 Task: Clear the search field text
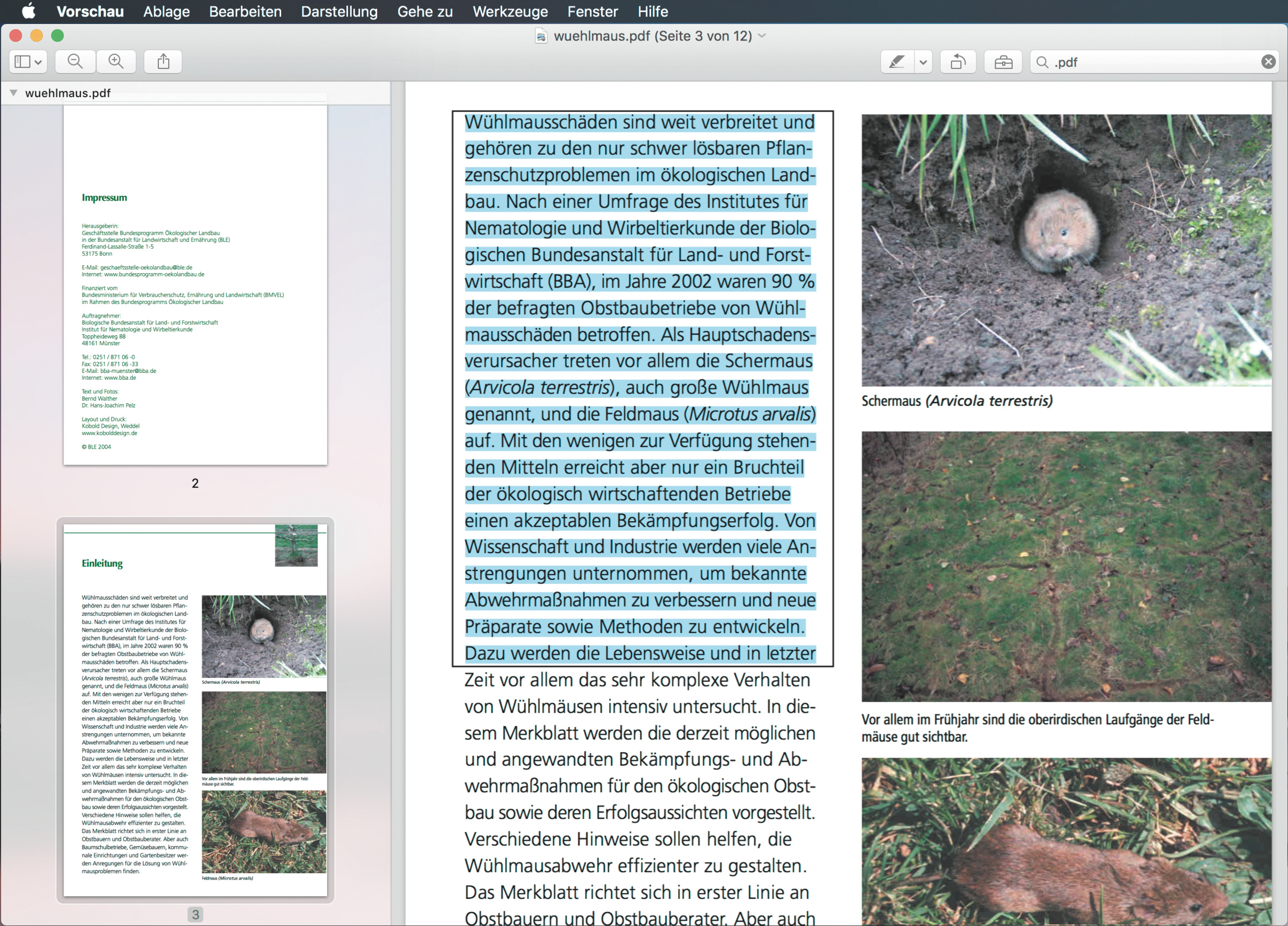tap(1268, 62)
